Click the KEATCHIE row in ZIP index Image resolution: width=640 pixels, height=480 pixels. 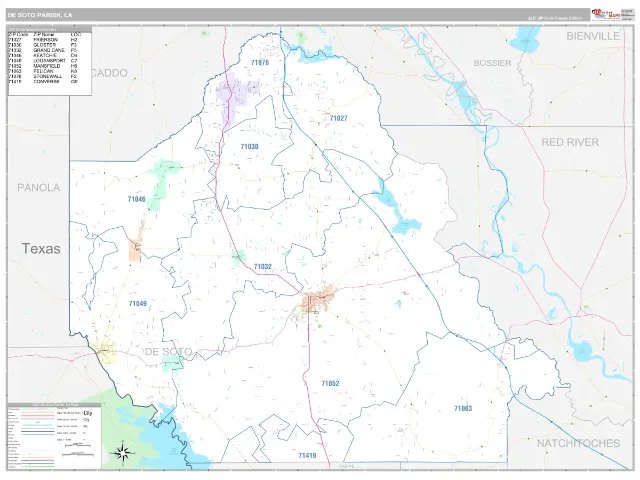pyautogui.click(x=44, y=56)
